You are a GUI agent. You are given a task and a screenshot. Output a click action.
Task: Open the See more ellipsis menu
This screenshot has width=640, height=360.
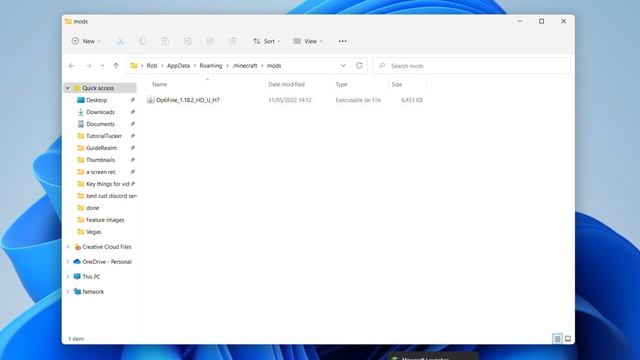click(x=342, y=41)
